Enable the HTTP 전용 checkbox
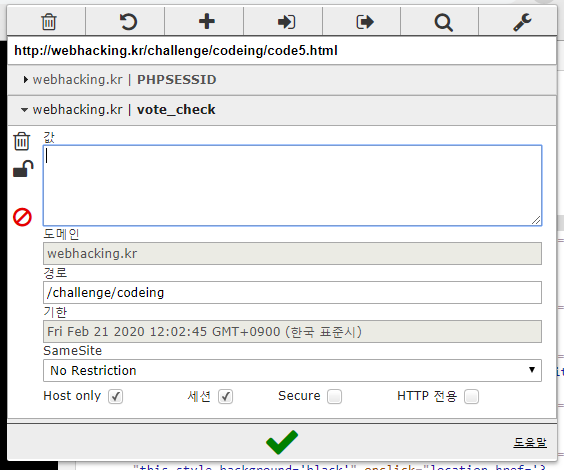 pos(472,397)
